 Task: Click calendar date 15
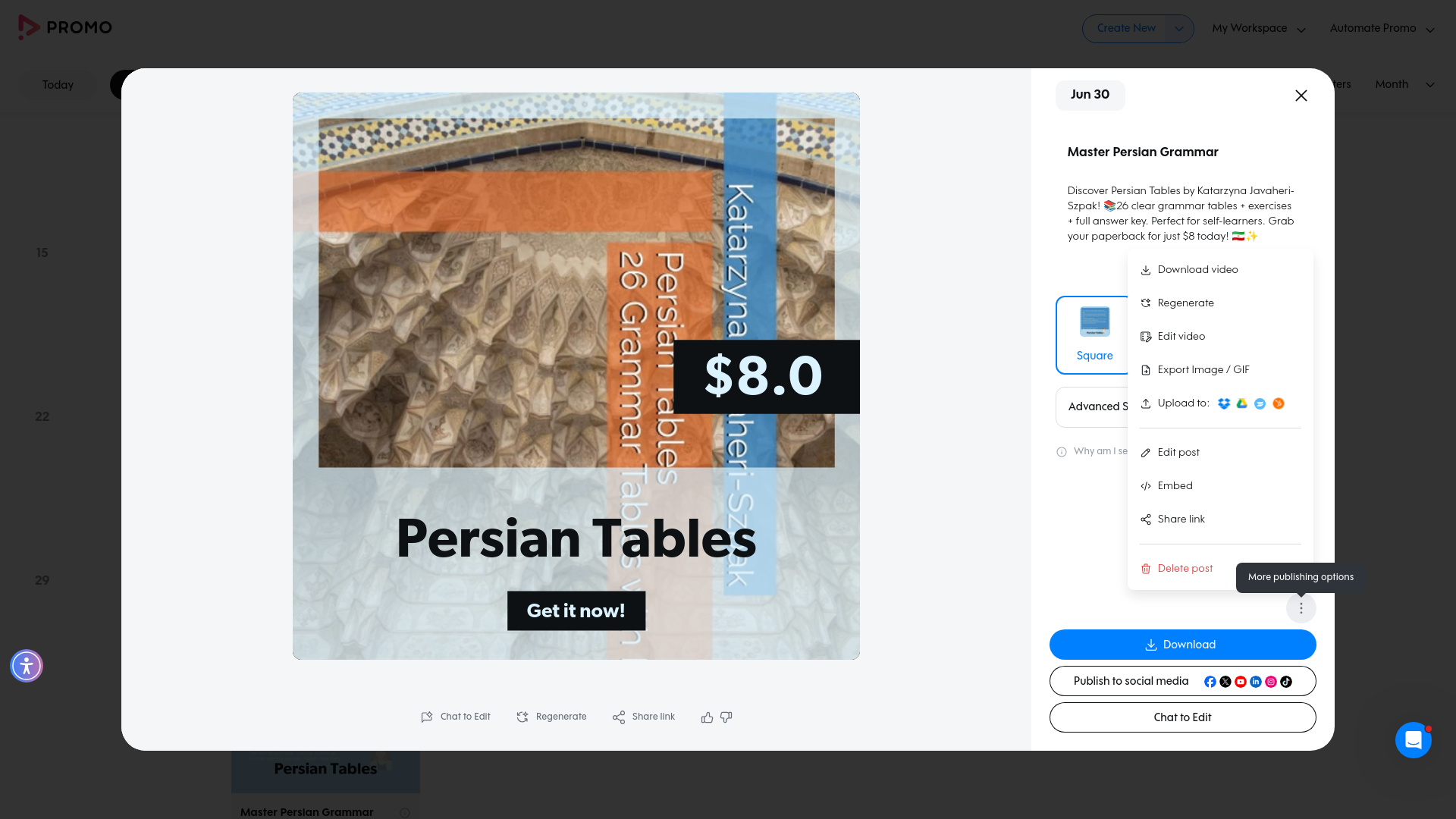tap(42, 253)
